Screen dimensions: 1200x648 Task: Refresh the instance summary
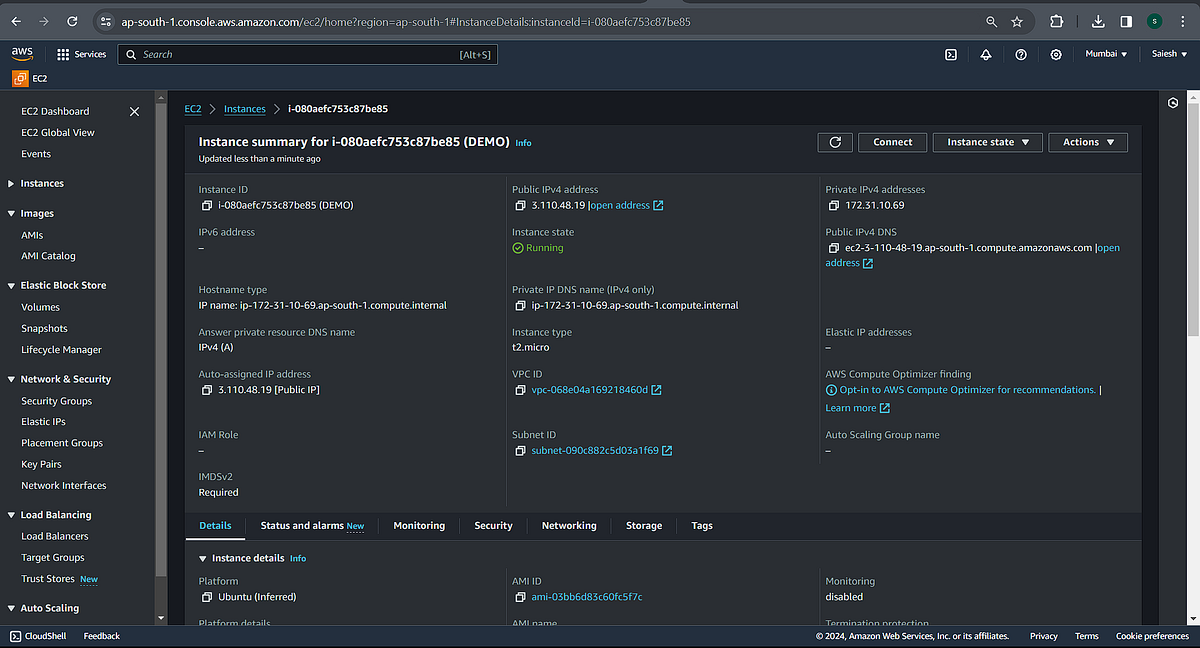pyautogui.click(x=835, y=141)
